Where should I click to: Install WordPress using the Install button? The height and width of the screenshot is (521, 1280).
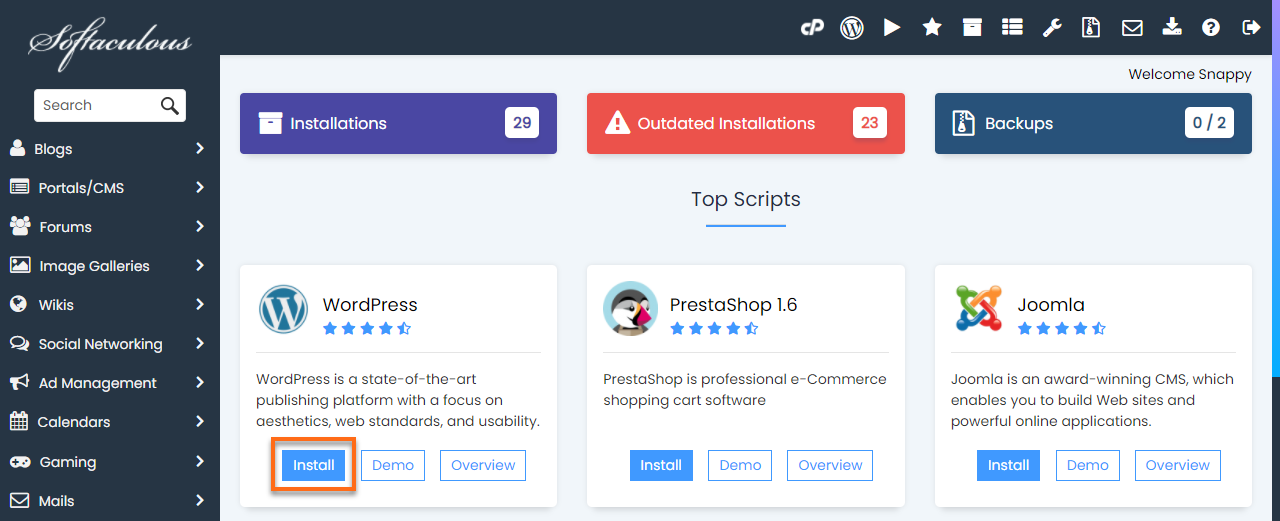[313, 465]
